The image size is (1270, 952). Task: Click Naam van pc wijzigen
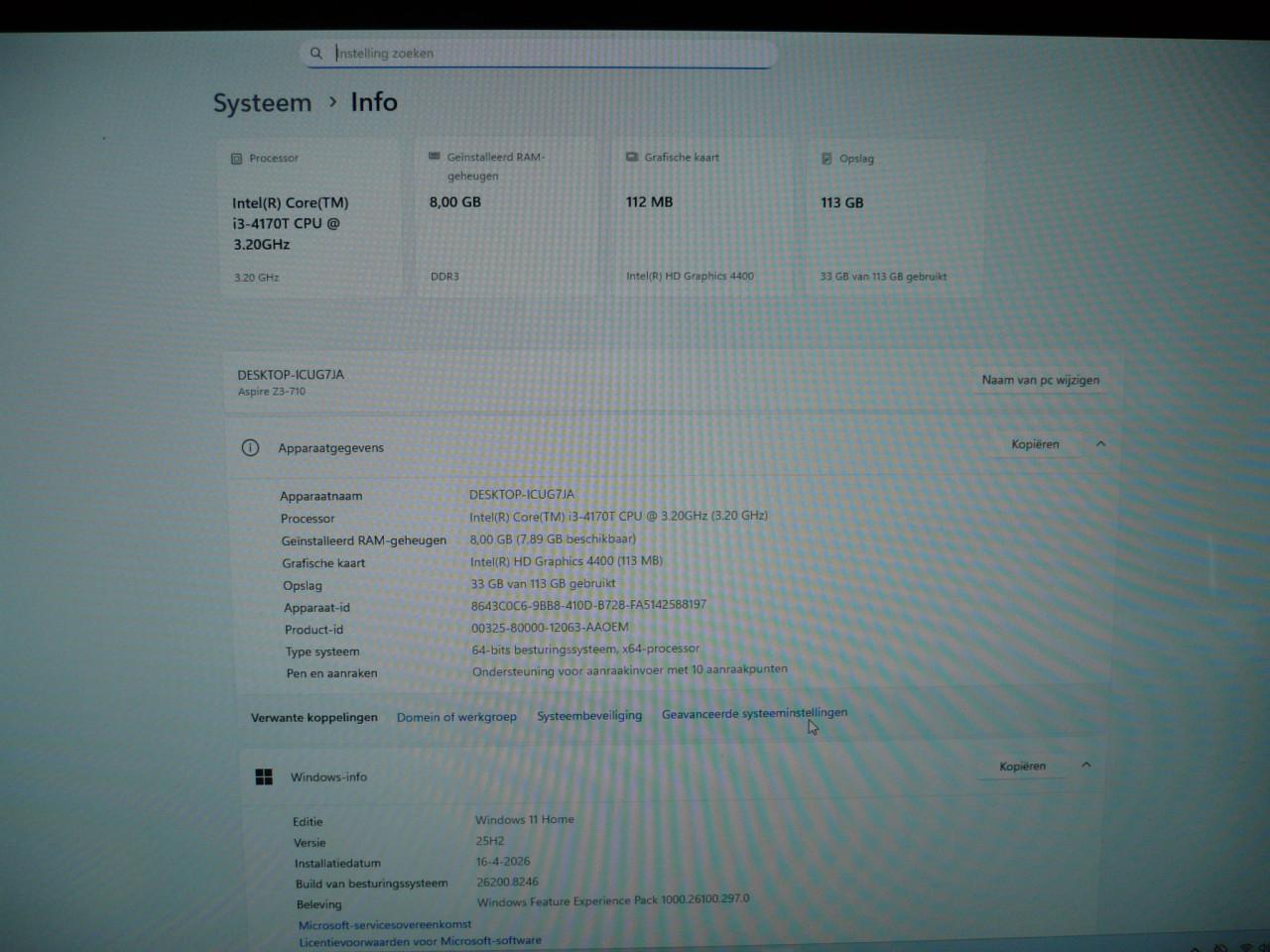1040,380
